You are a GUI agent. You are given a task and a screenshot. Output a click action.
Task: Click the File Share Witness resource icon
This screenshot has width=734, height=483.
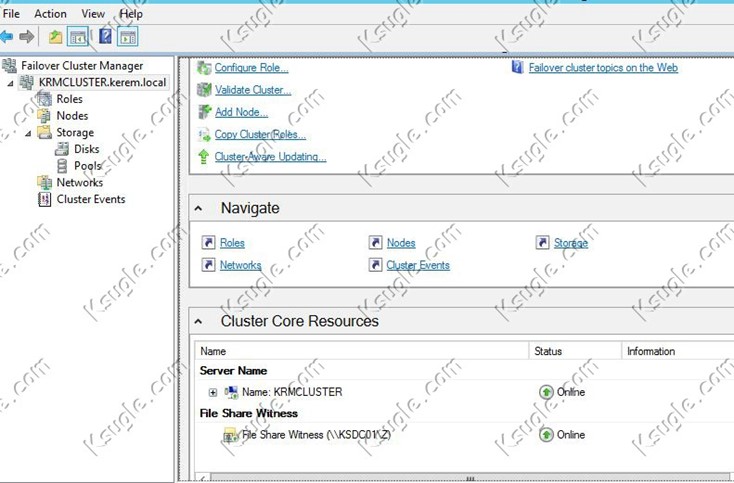(230, 435)
